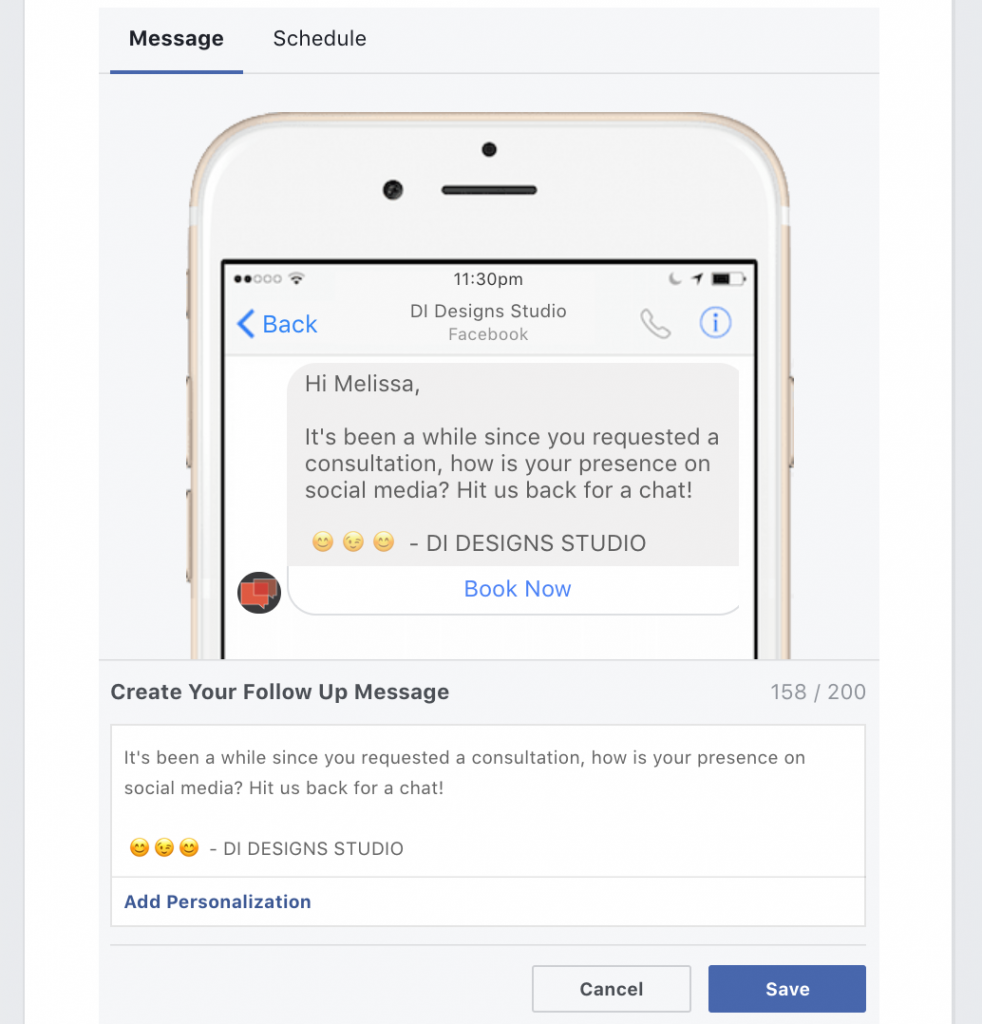Click the moon do-not-disturb icon

tap(674, 279)
